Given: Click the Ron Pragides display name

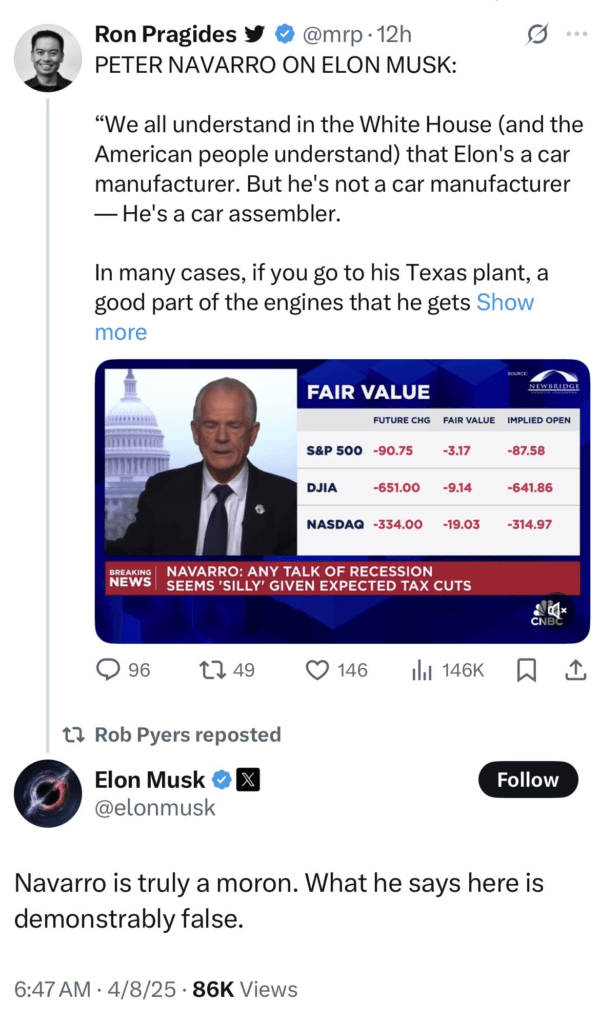Looking at the screenshot, I should pos(165,34).
